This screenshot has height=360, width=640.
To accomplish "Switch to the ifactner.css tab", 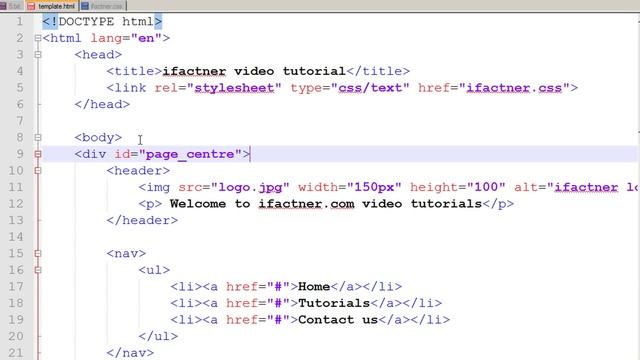I will tap(103, 6).
